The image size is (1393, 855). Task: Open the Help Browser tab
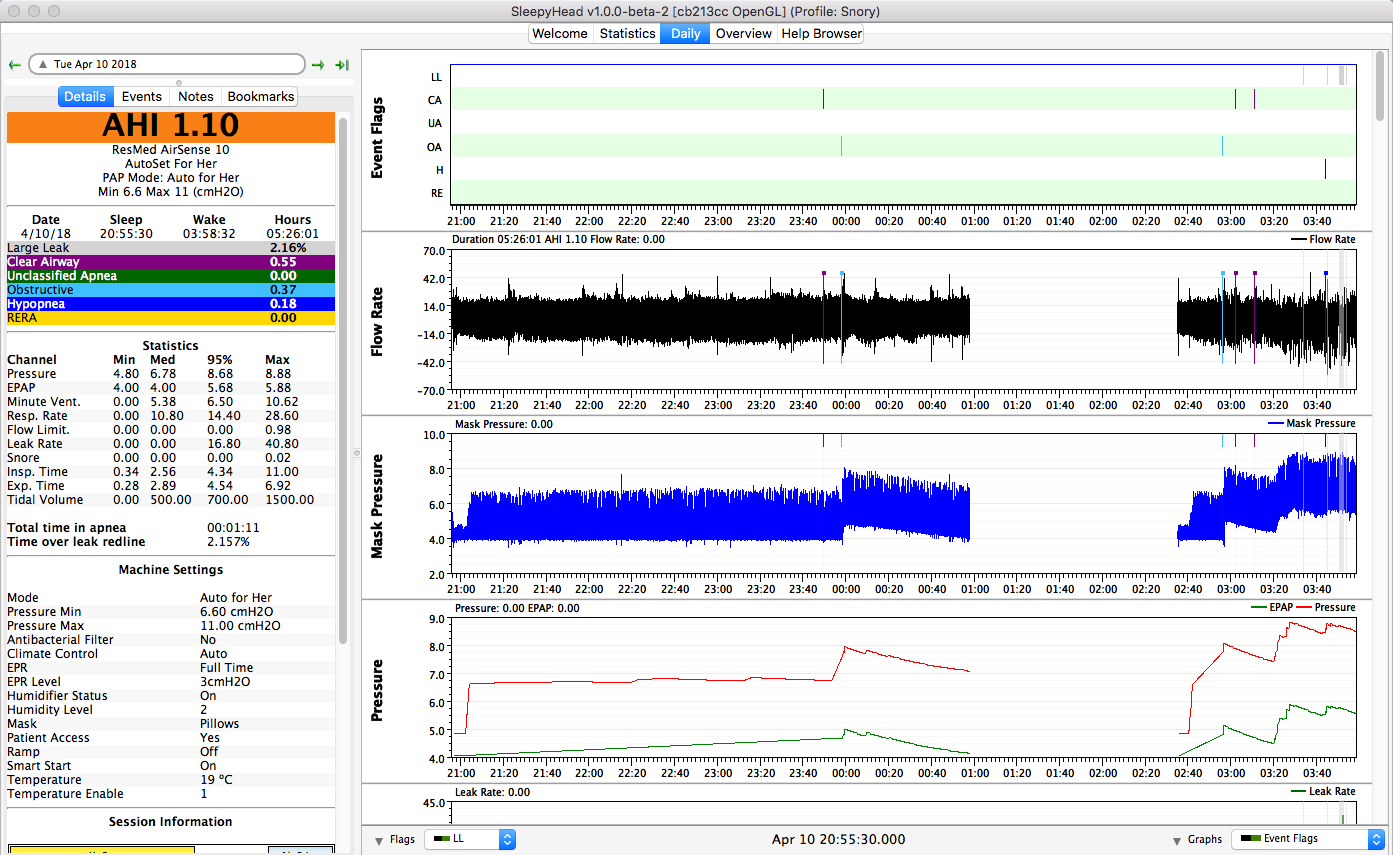[821, 33]
